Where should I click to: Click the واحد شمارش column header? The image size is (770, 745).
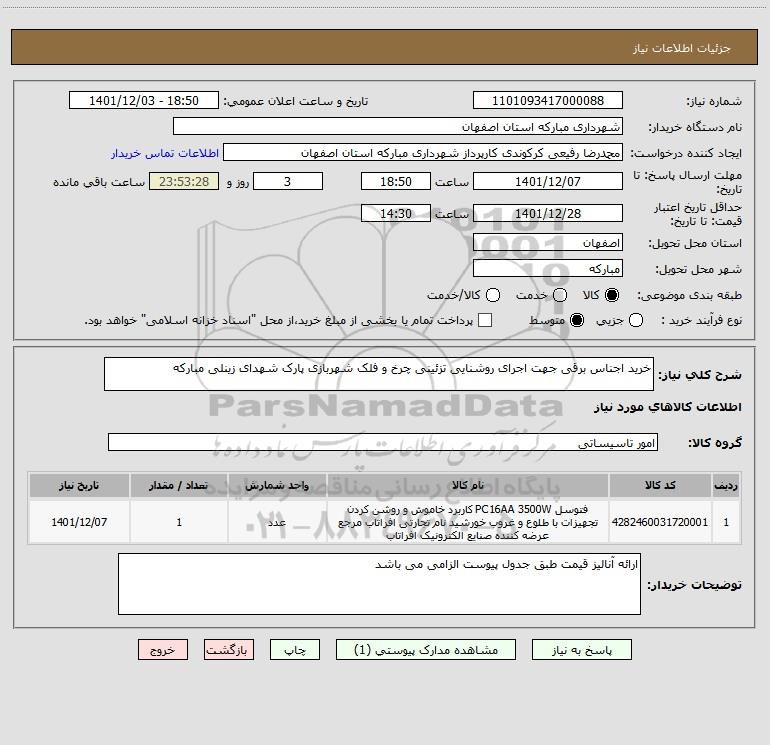click(x=277, y=485)
